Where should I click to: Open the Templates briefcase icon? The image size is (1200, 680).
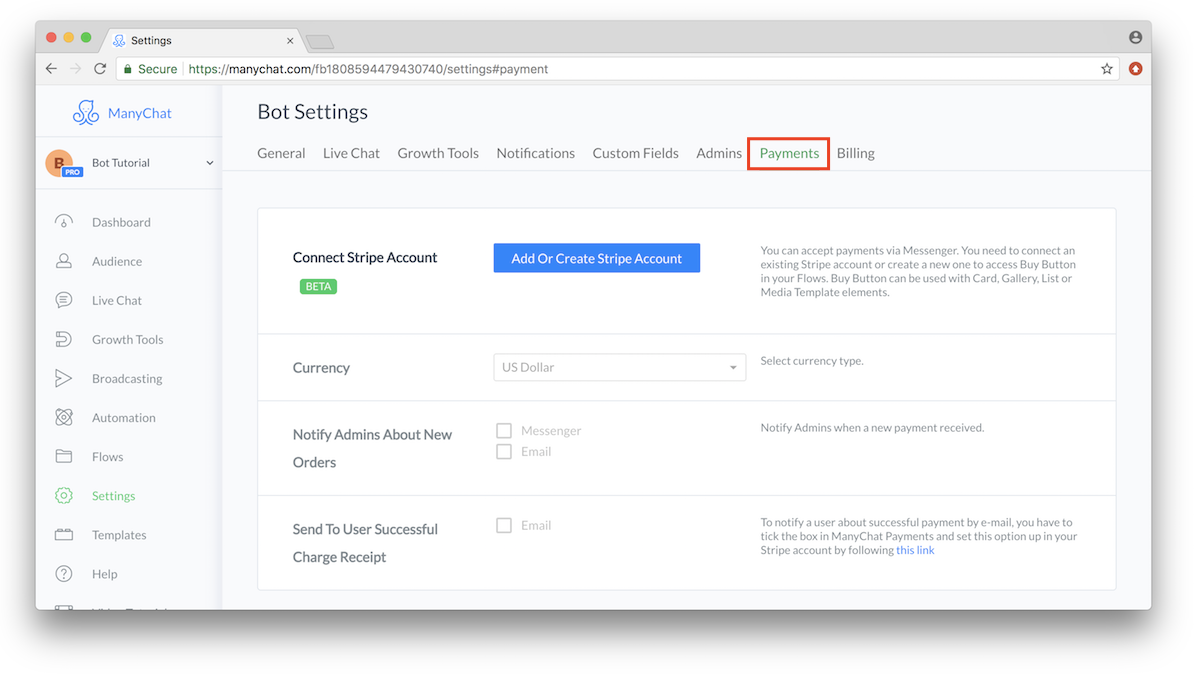pyautogui.click(x=64, y=534)
